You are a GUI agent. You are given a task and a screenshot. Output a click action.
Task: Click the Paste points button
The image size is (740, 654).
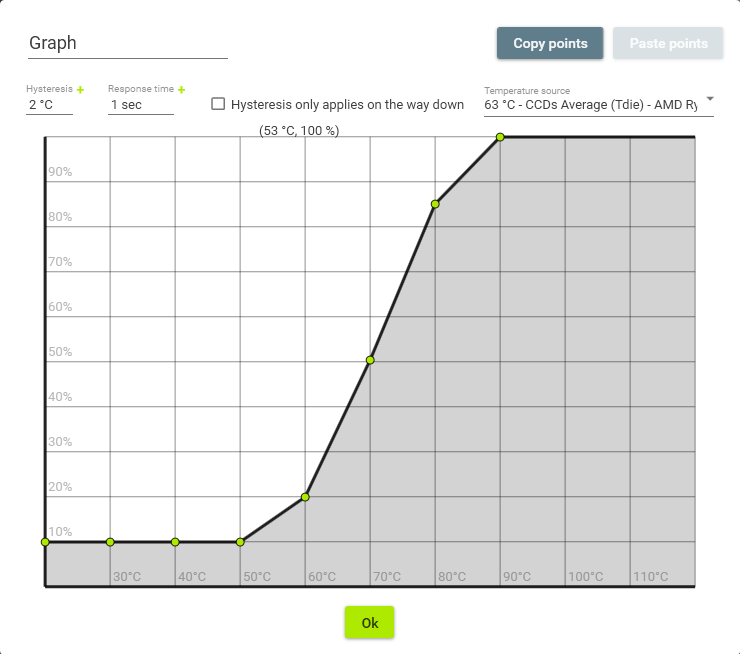tap(668, 43)
